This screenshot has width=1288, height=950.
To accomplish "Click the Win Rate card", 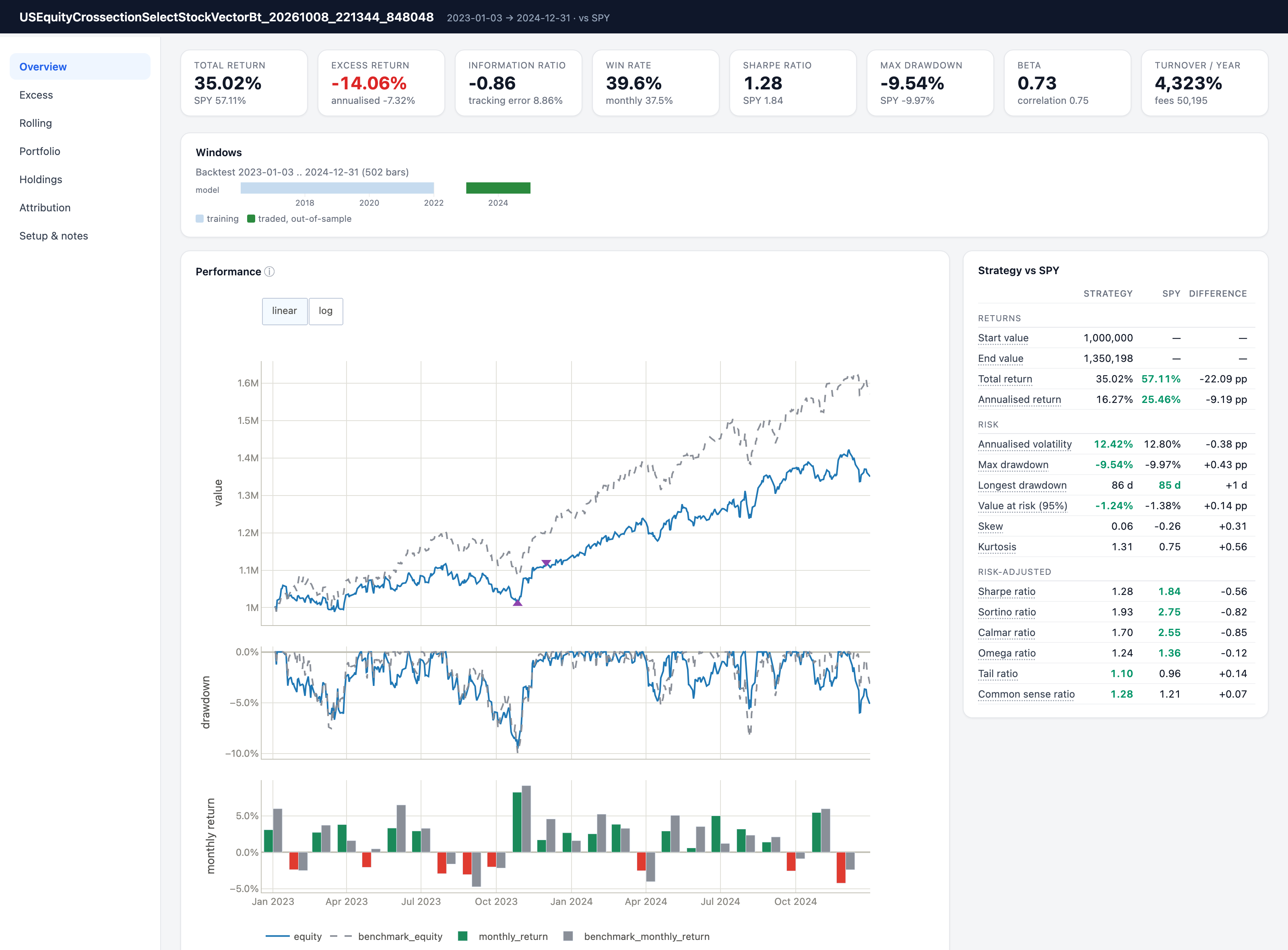I will click(656, 83).
